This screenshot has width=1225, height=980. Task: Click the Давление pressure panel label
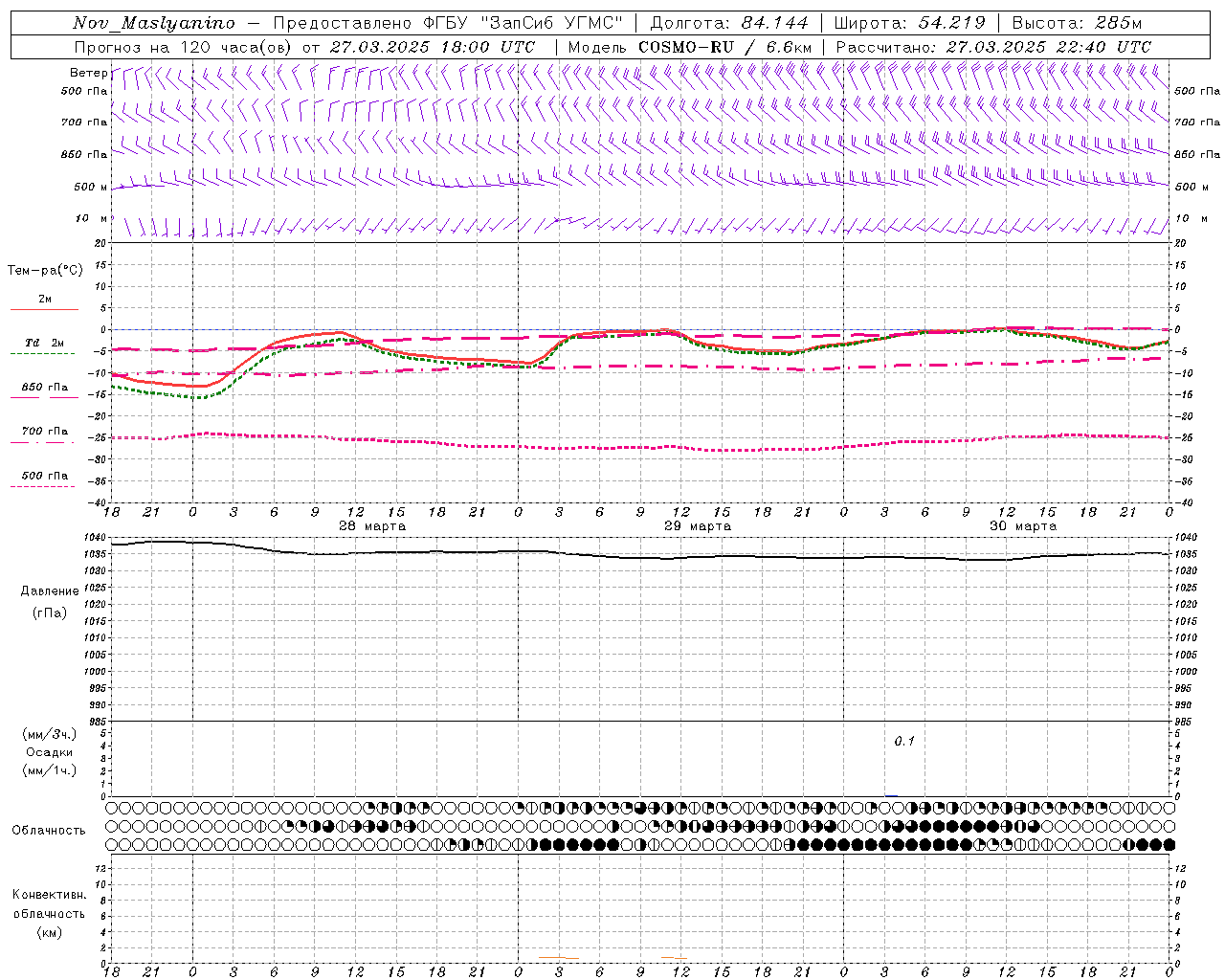click(50, 590)
